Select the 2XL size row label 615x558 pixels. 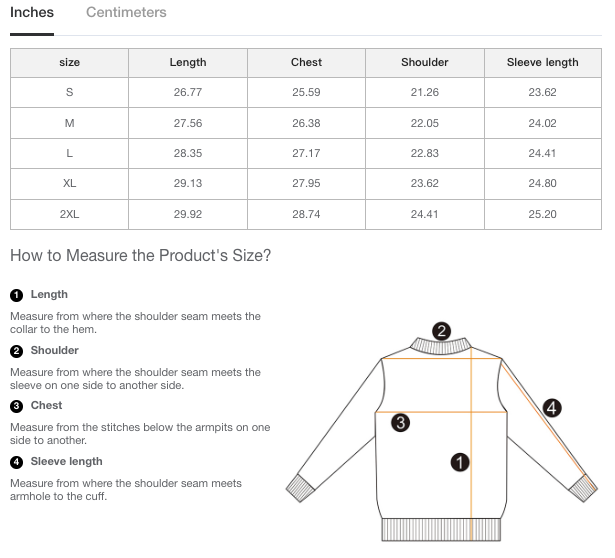point(69,214)
